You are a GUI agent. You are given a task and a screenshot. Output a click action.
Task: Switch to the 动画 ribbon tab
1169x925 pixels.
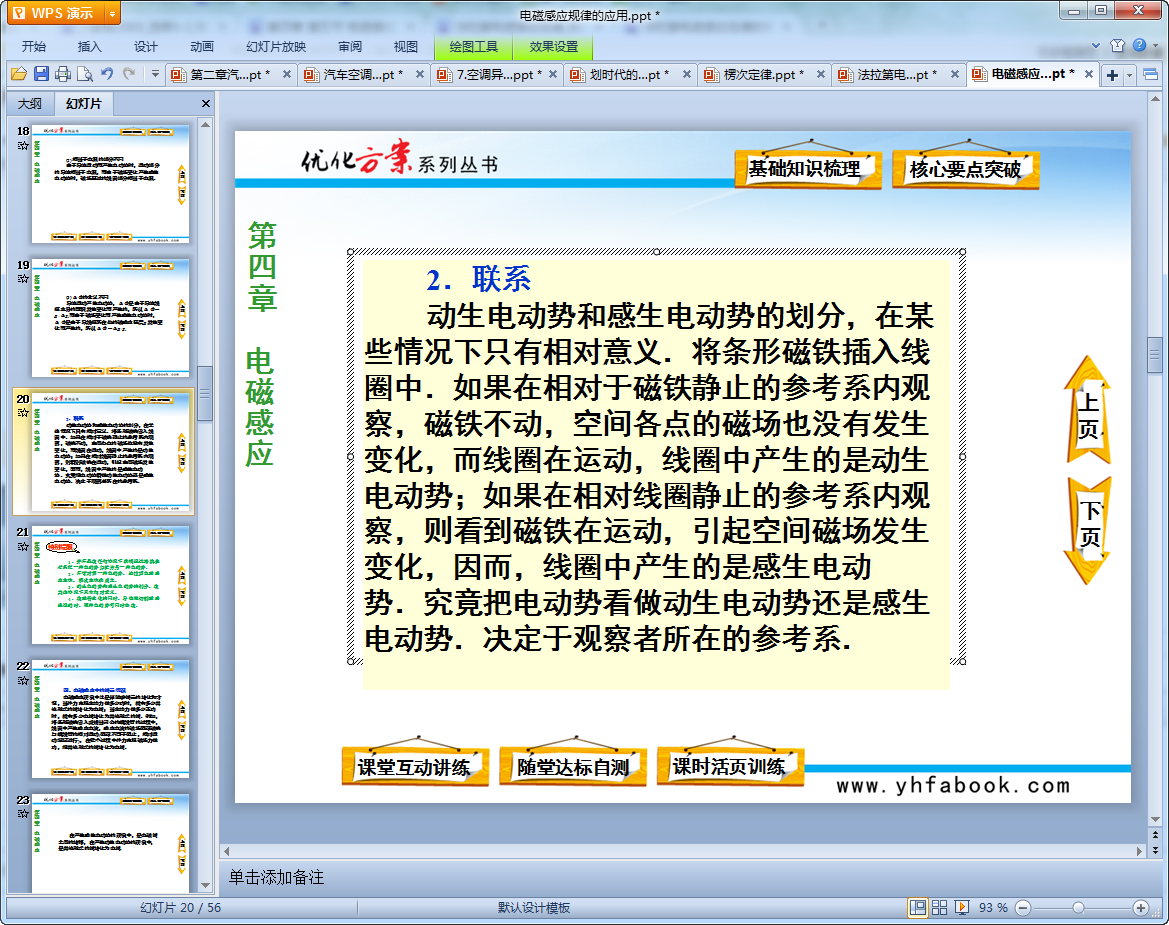coord(201,46)
